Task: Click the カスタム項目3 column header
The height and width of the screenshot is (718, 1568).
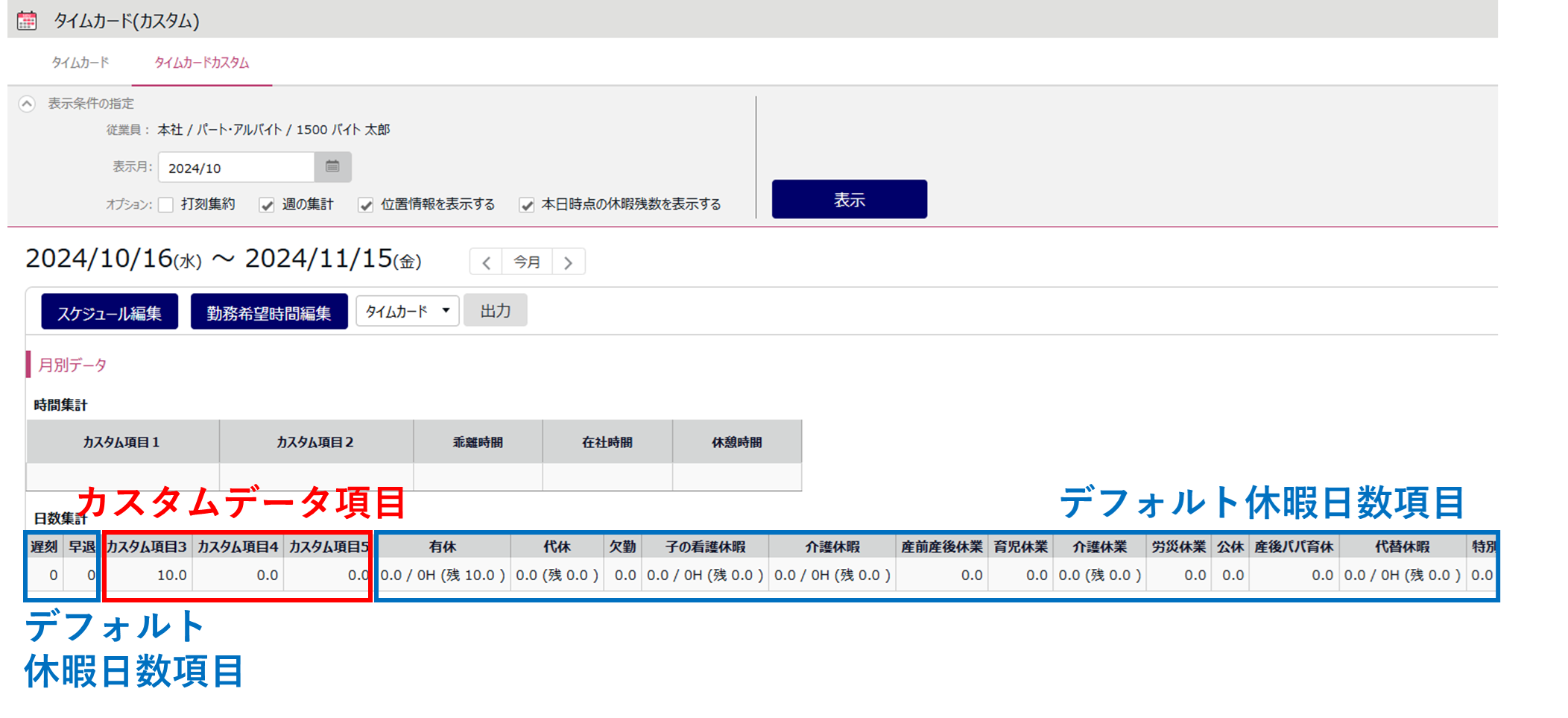Action: pyautogui.click(x=147, y=547)
